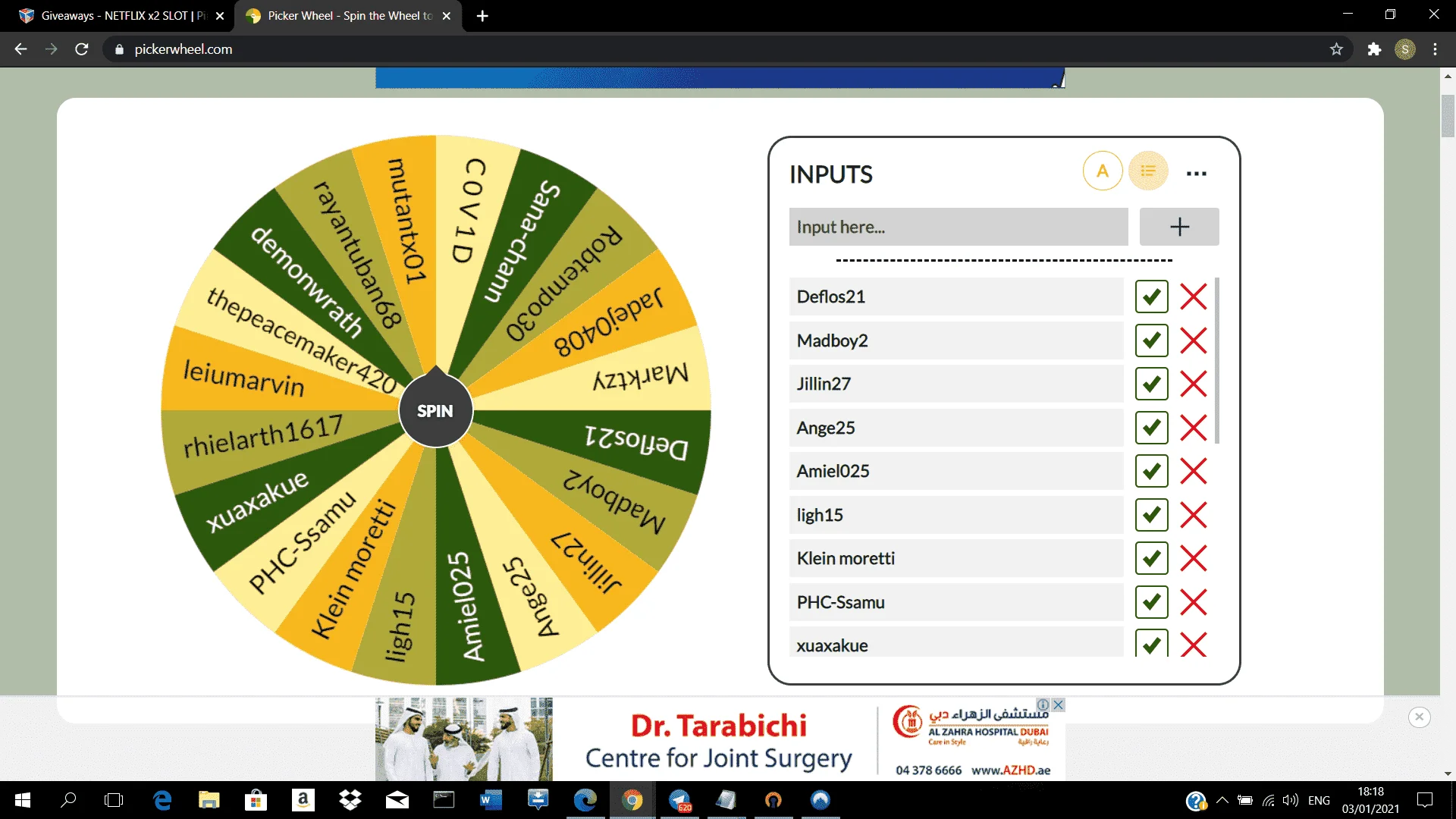Toggle the text input mode A icon
The width and height of the screenshot is (1456, 819).
click(x=1102, y=171)
